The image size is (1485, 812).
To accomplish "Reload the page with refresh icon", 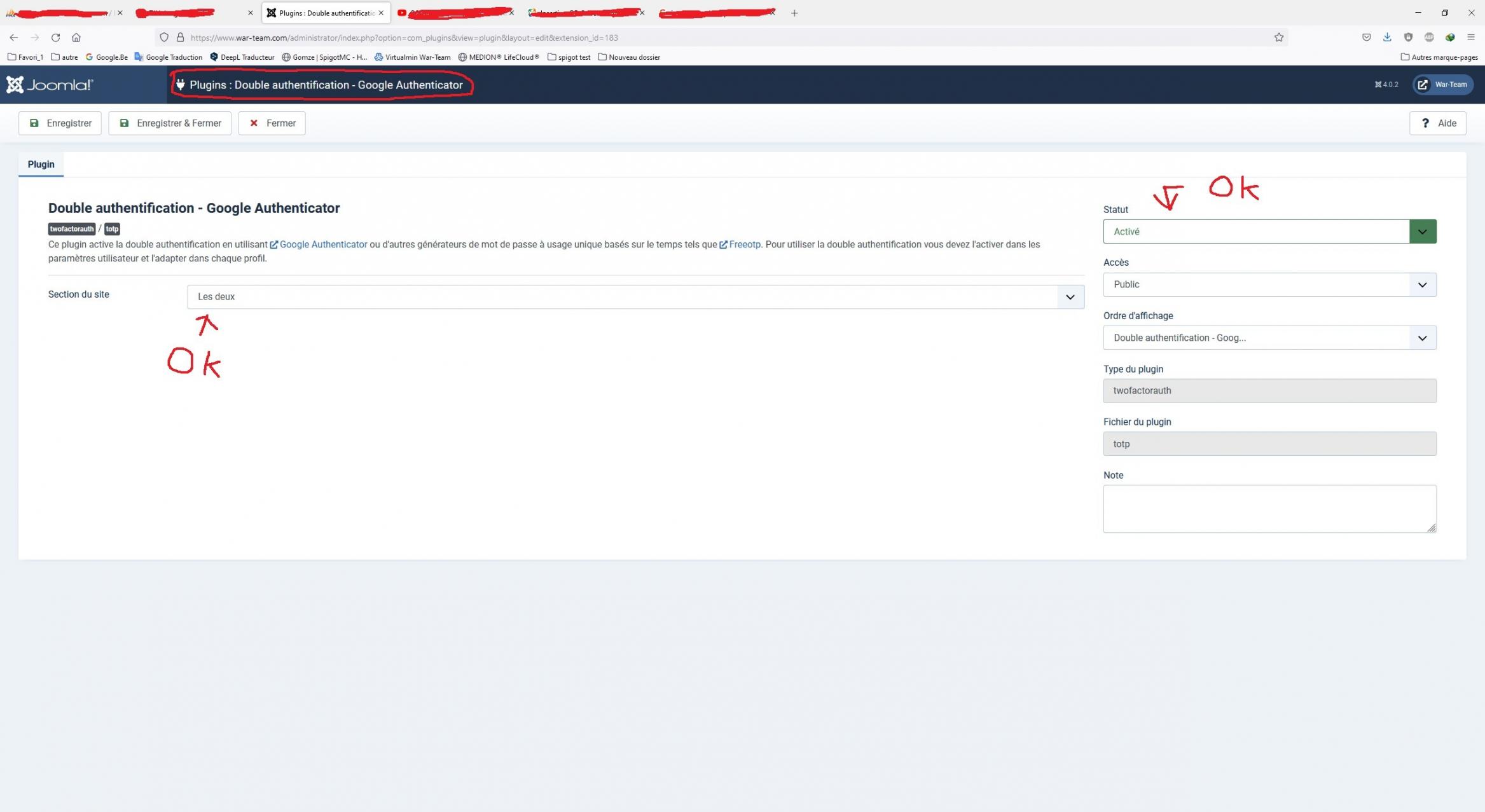I will pyautogui.click(x=55, y=38).
